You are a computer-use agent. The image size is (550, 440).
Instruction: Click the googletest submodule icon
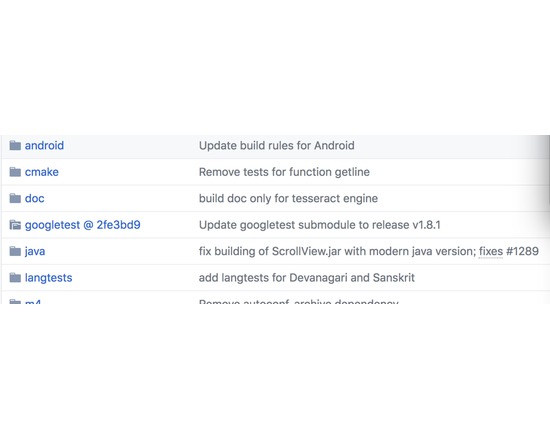click(x=15, y=225)
